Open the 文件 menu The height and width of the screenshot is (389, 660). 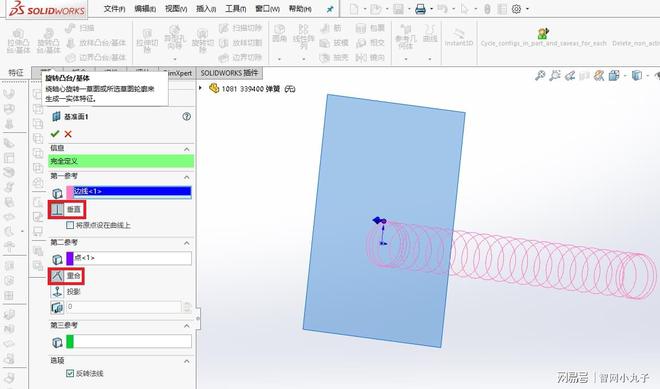click(x=114, y=8)
